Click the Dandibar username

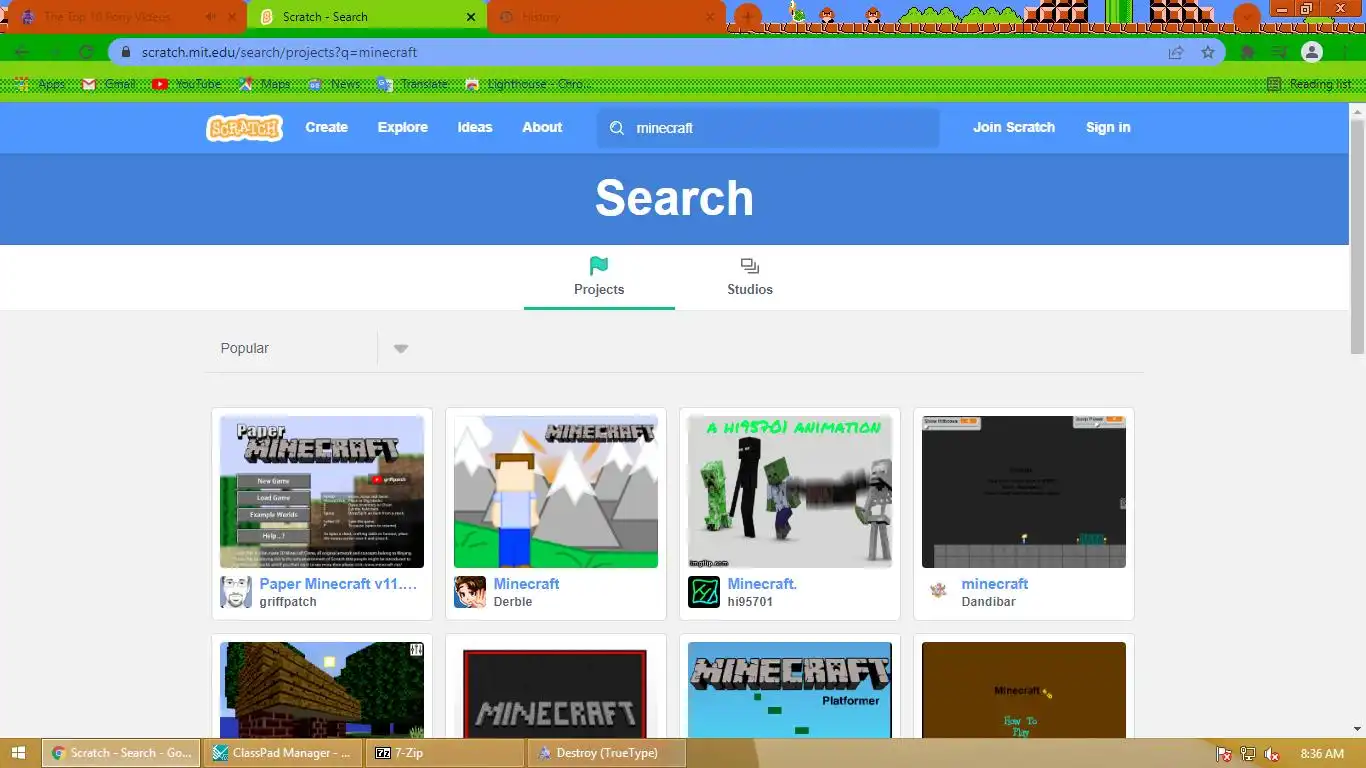[x=988, y=602]
